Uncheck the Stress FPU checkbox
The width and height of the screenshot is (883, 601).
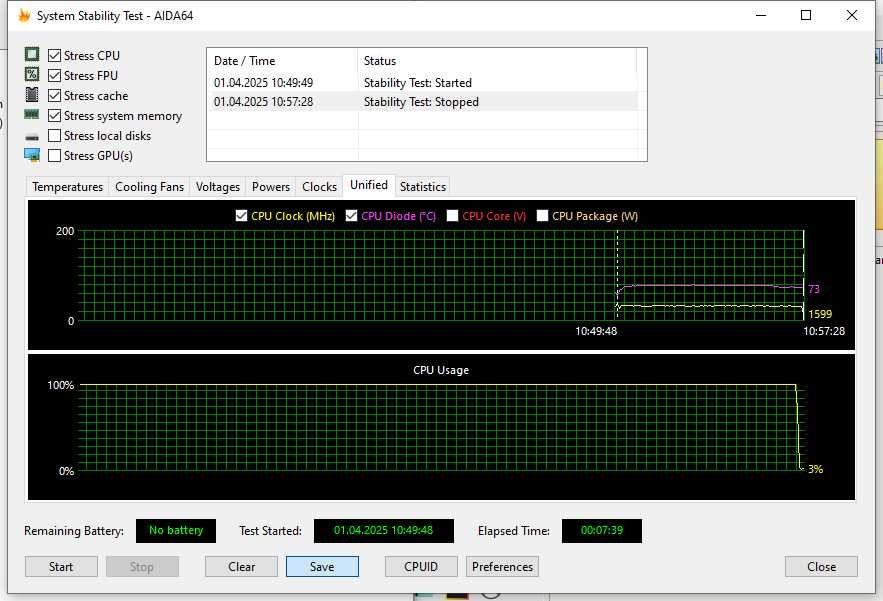tap(55, 75)
